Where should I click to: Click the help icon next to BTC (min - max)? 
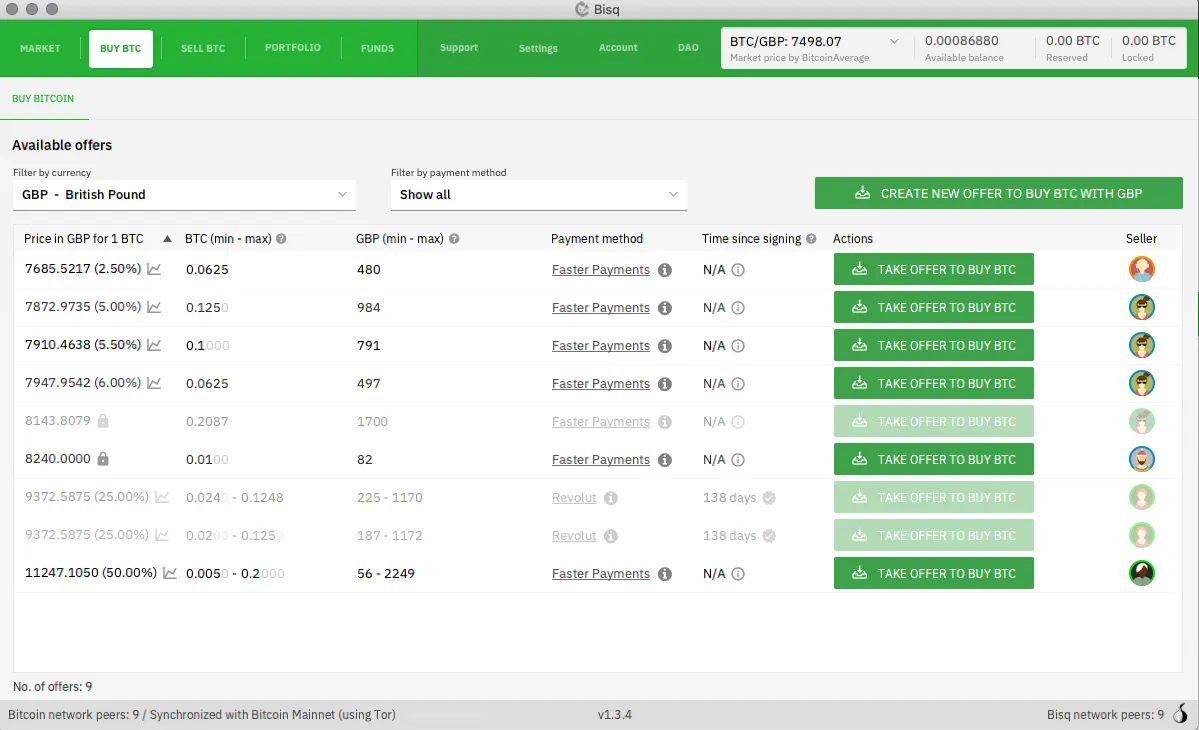[281, 239]
